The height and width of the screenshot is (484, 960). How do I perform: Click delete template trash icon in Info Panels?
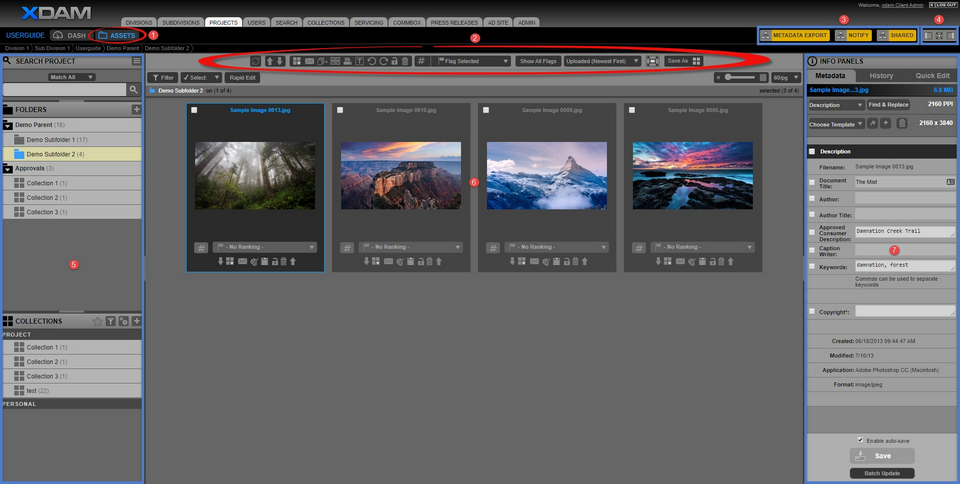(x=901, y=123)
